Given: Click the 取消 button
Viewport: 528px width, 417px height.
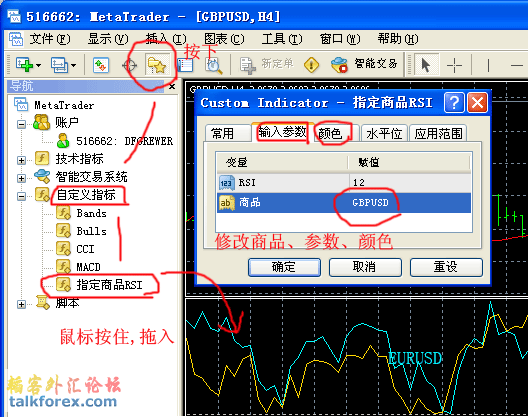Looking at the screenshot, I should tap(365, 267).
